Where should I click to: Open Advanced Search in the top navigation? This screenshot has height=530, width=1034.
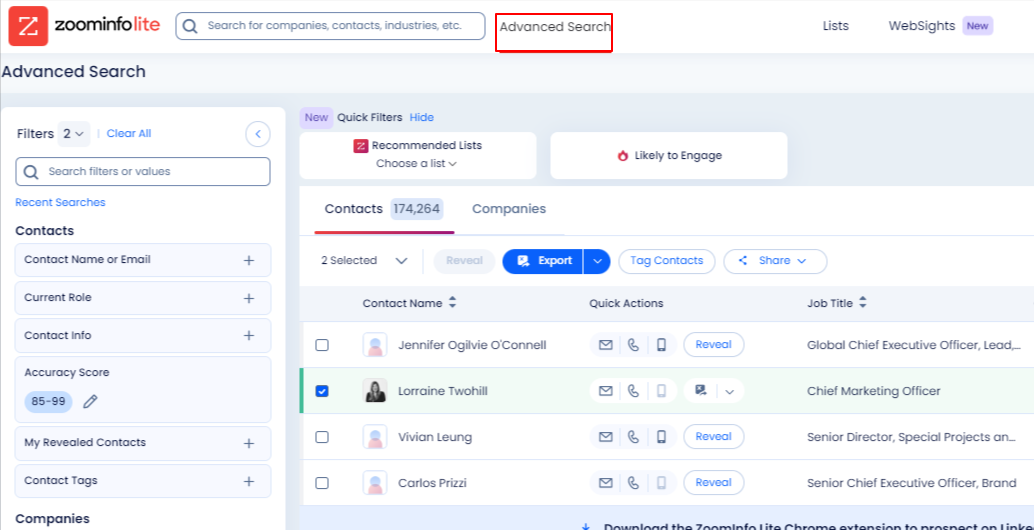(x=555, y=27)
